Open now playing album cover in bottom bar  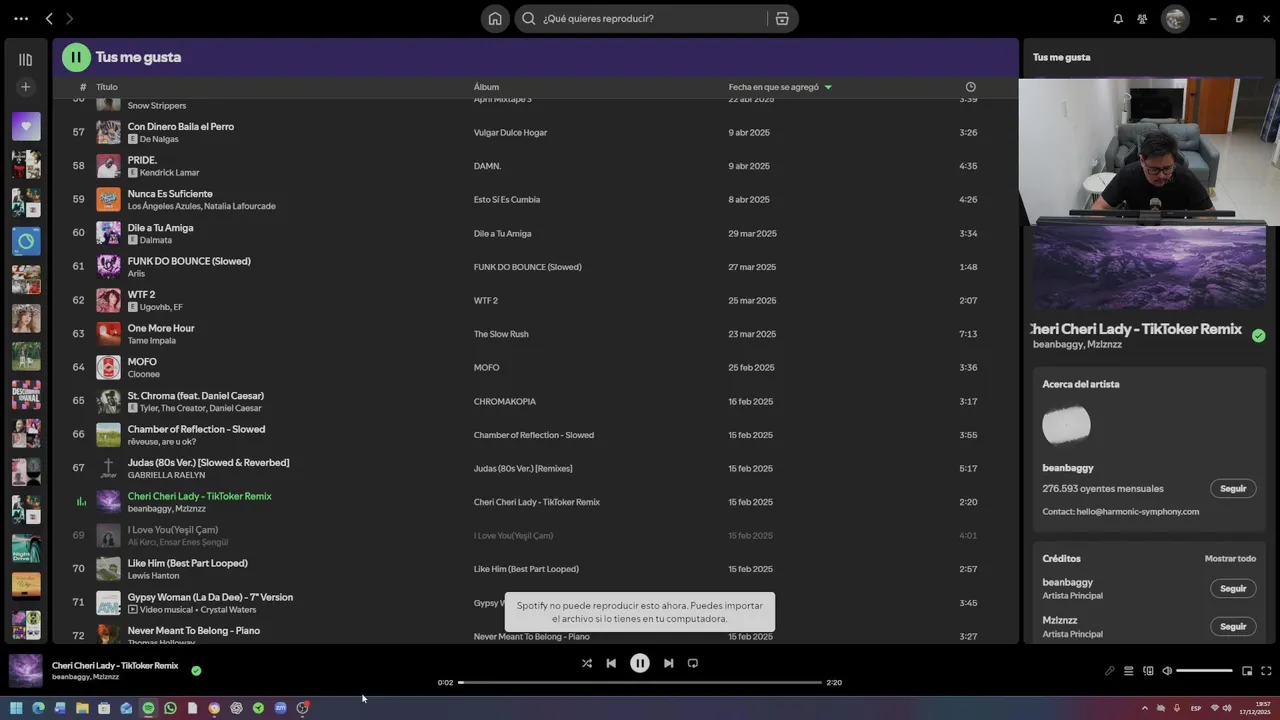click(26, 671)
